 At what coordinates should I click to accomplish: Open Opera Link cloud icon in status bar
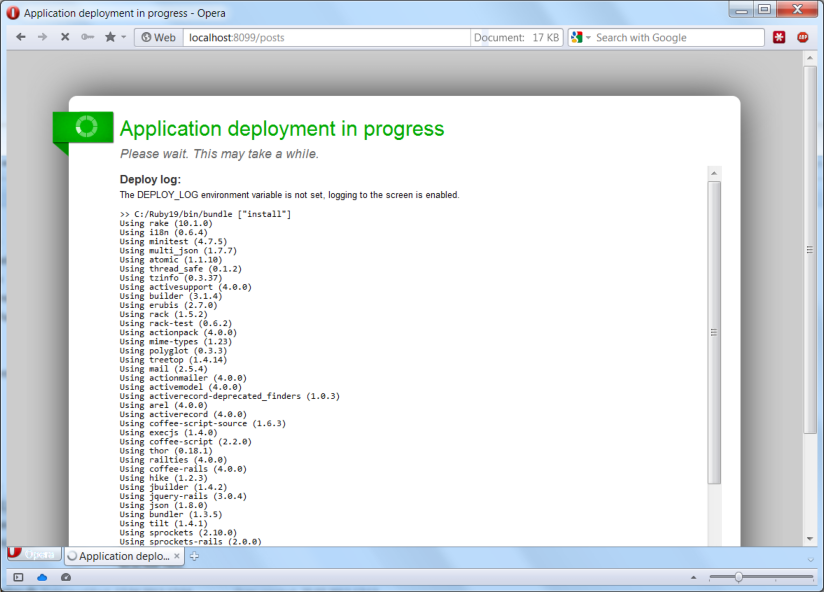42,577
